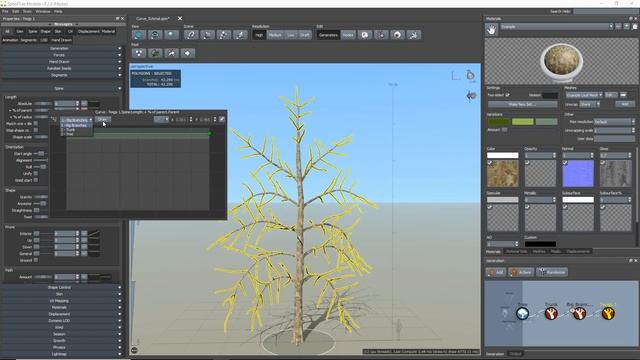Toggle the variations Amount checkbox

coord(504,130)
